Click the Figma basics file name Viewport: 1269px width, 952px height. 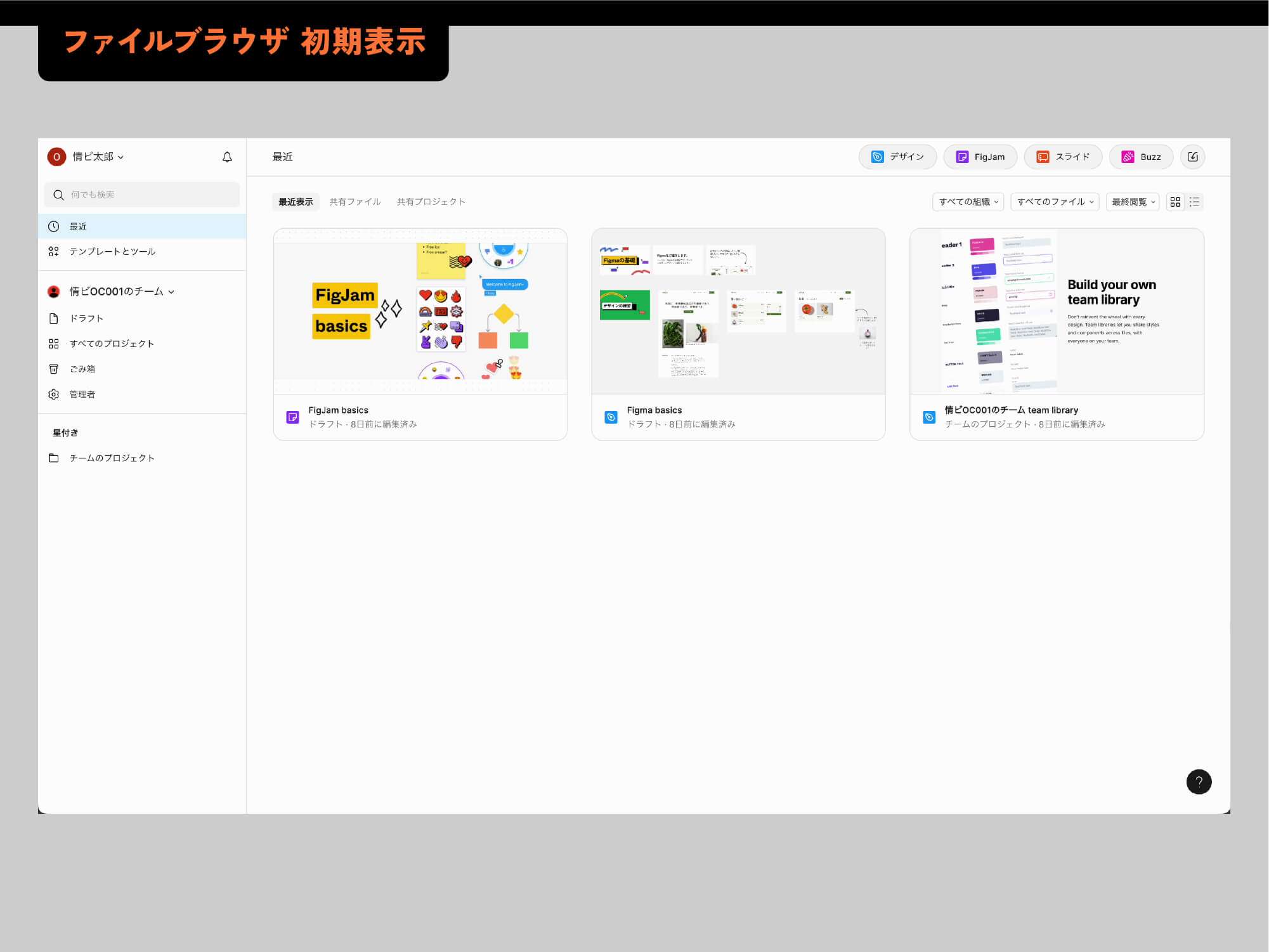[x=654, y=410]
